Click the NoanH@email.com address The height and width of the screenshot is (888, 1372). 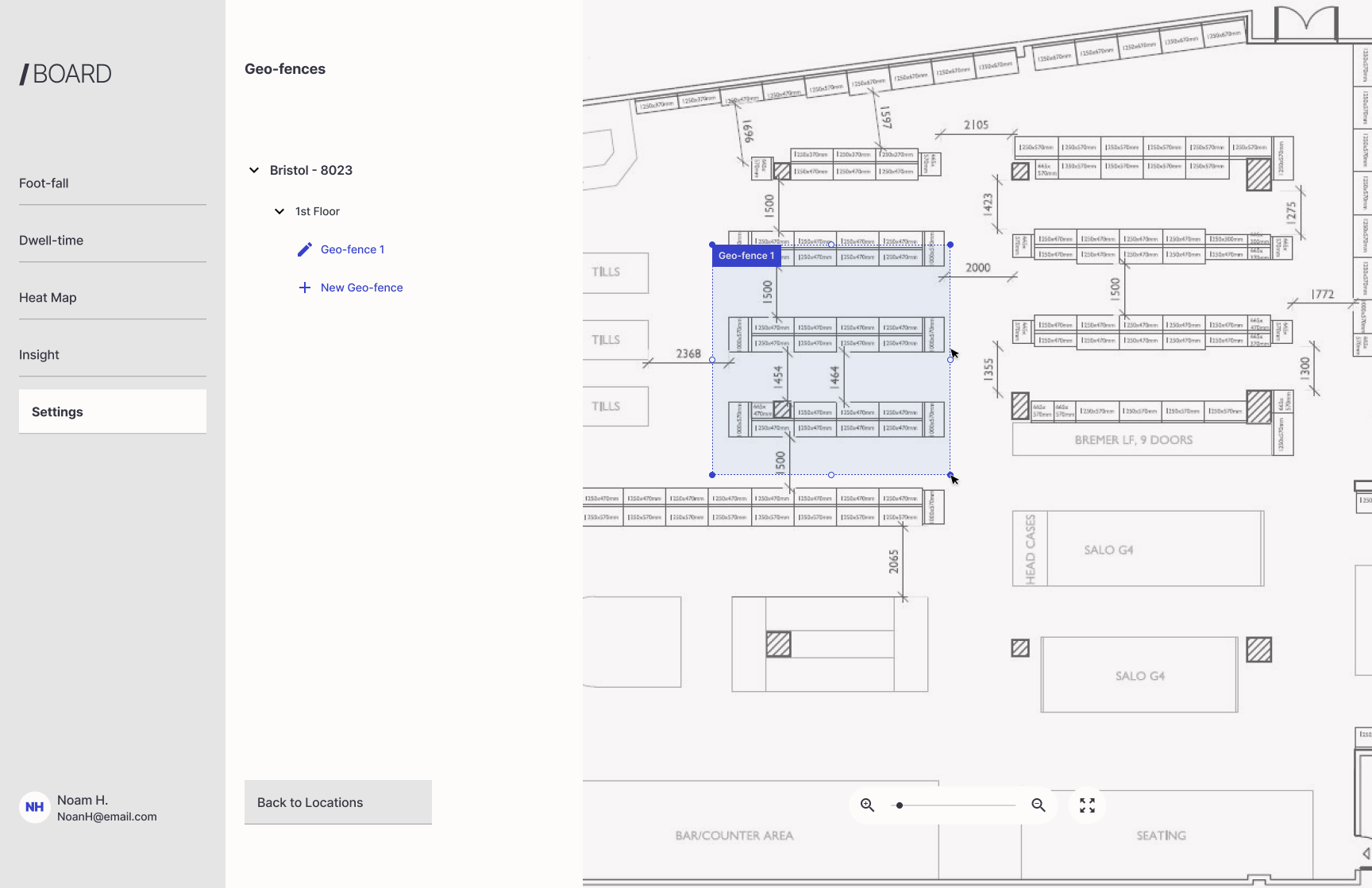(107, 817)
